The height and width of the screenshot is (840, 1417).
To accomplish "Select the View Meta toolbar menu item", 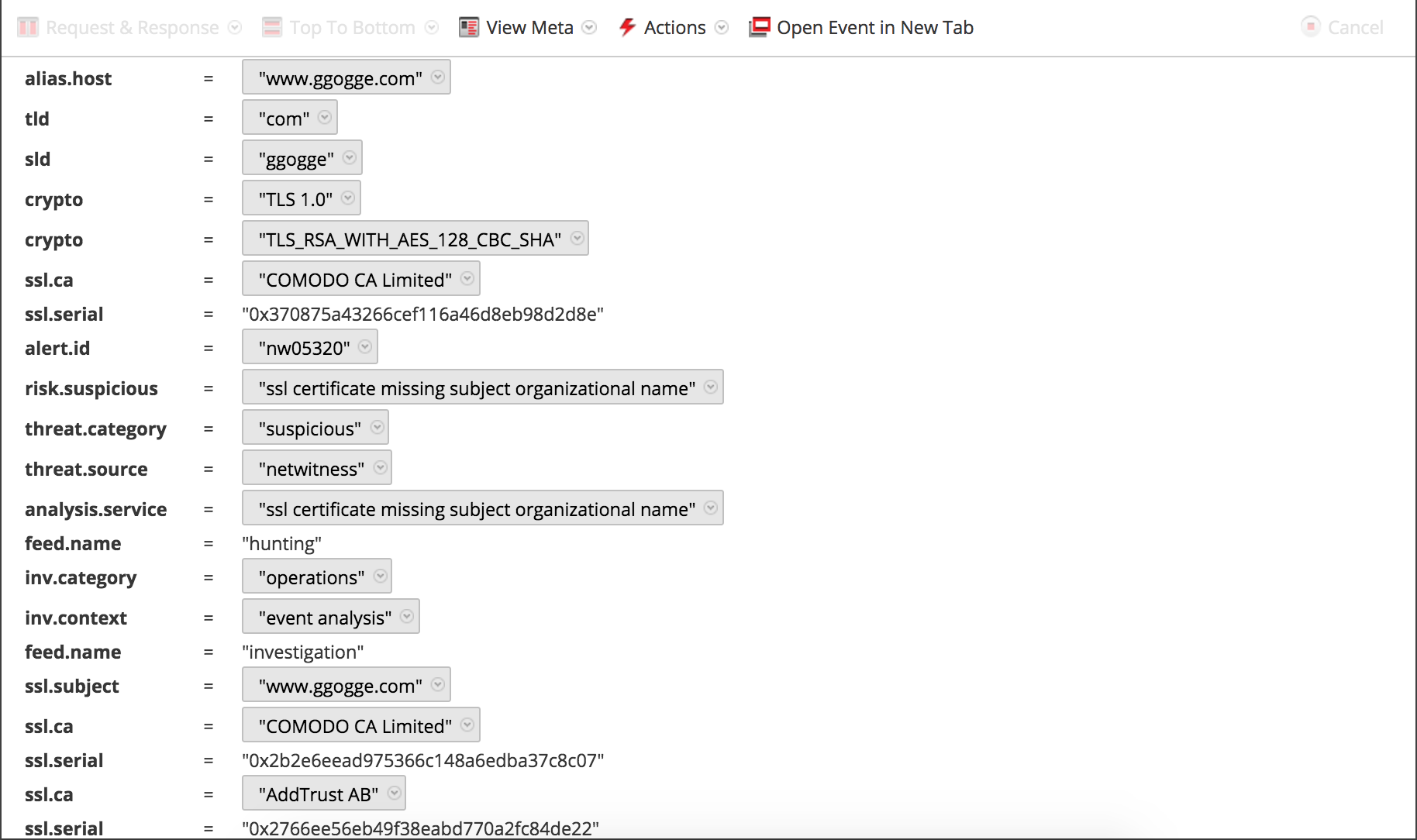I will [x=529, y=27].
